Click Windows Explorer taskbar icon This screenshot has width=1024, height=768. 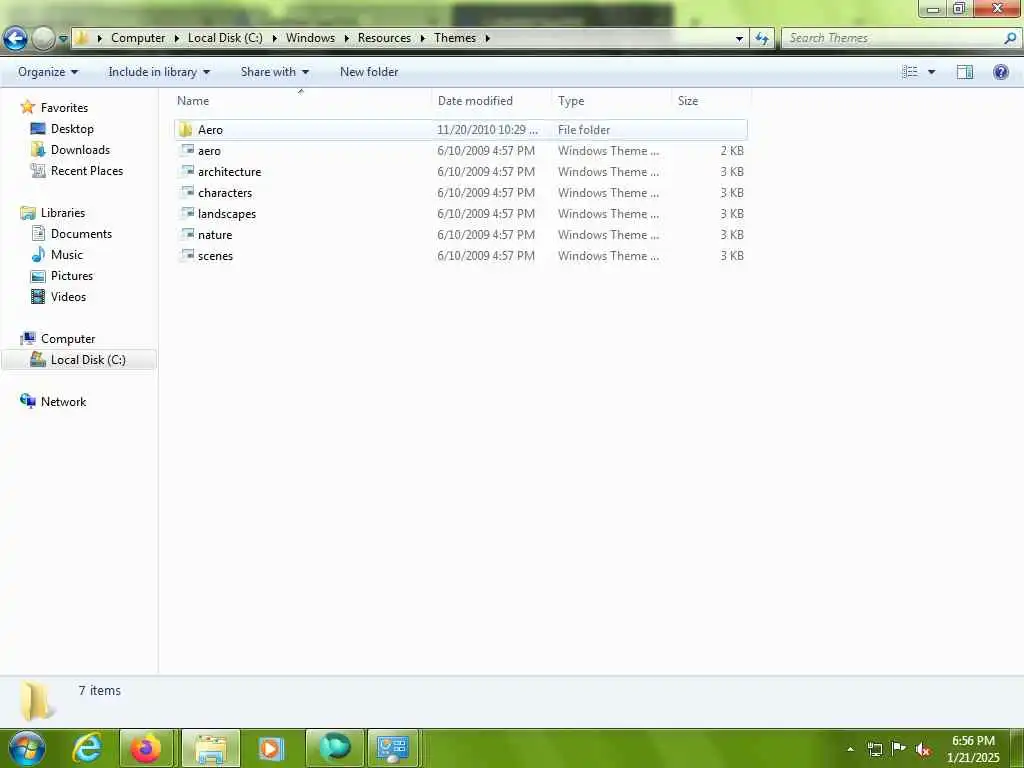coord(210,748)
